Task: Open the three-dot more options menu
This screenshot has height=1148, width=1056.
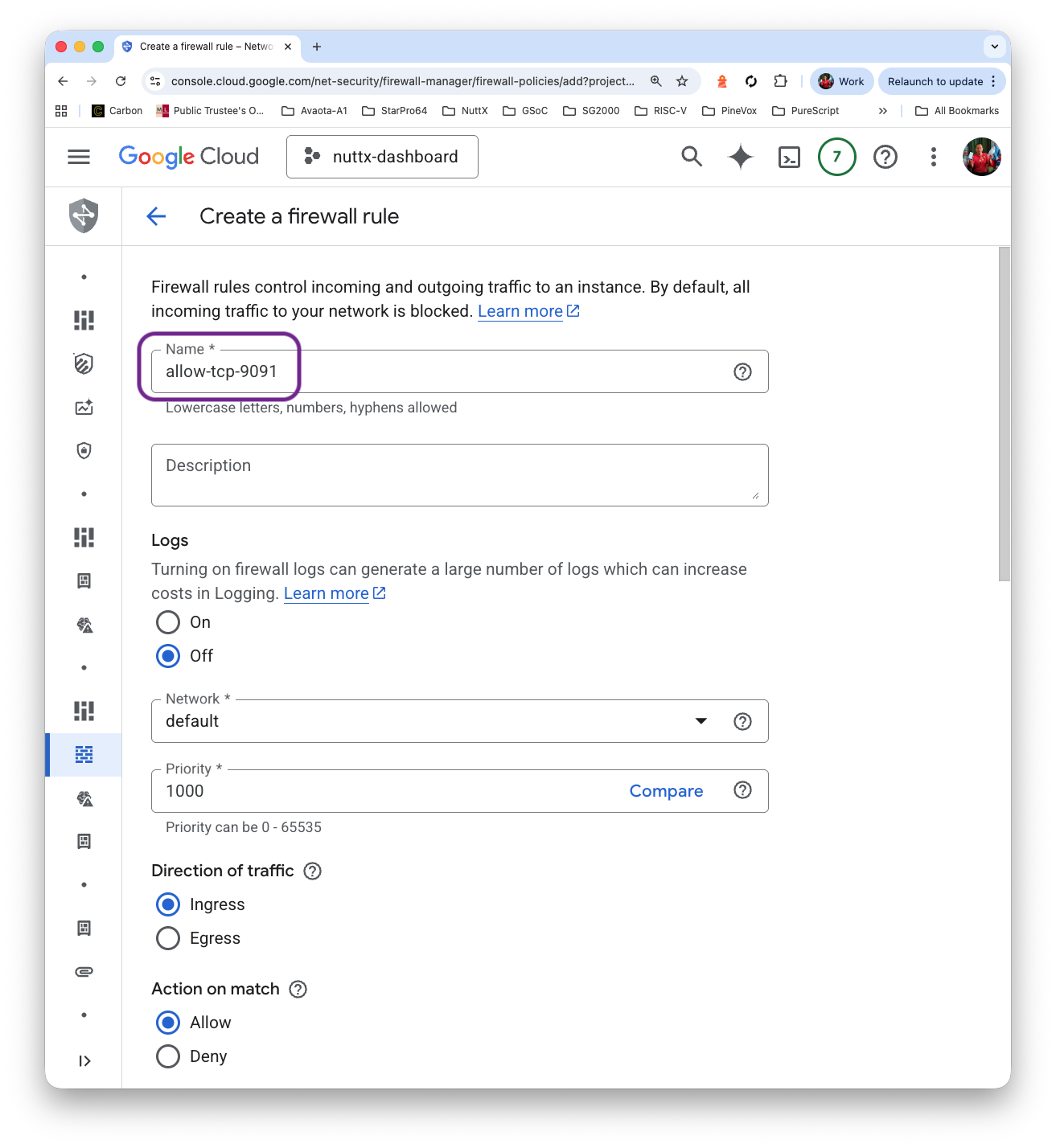Action: (x=933, y=157)
